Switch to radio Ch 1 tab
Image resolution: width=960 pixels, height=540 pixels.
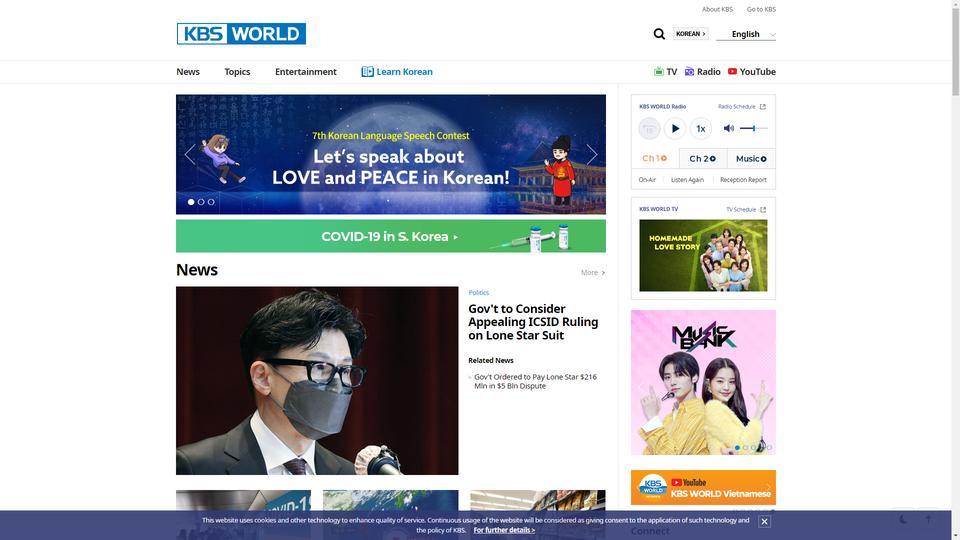click(654, 158)
